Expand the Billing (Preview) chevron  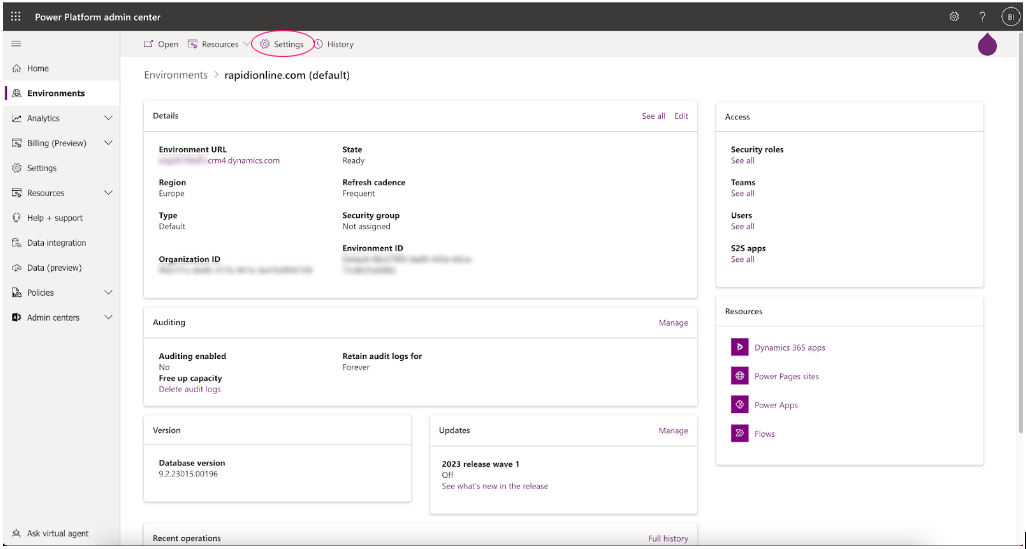click(x=109, y=143)
